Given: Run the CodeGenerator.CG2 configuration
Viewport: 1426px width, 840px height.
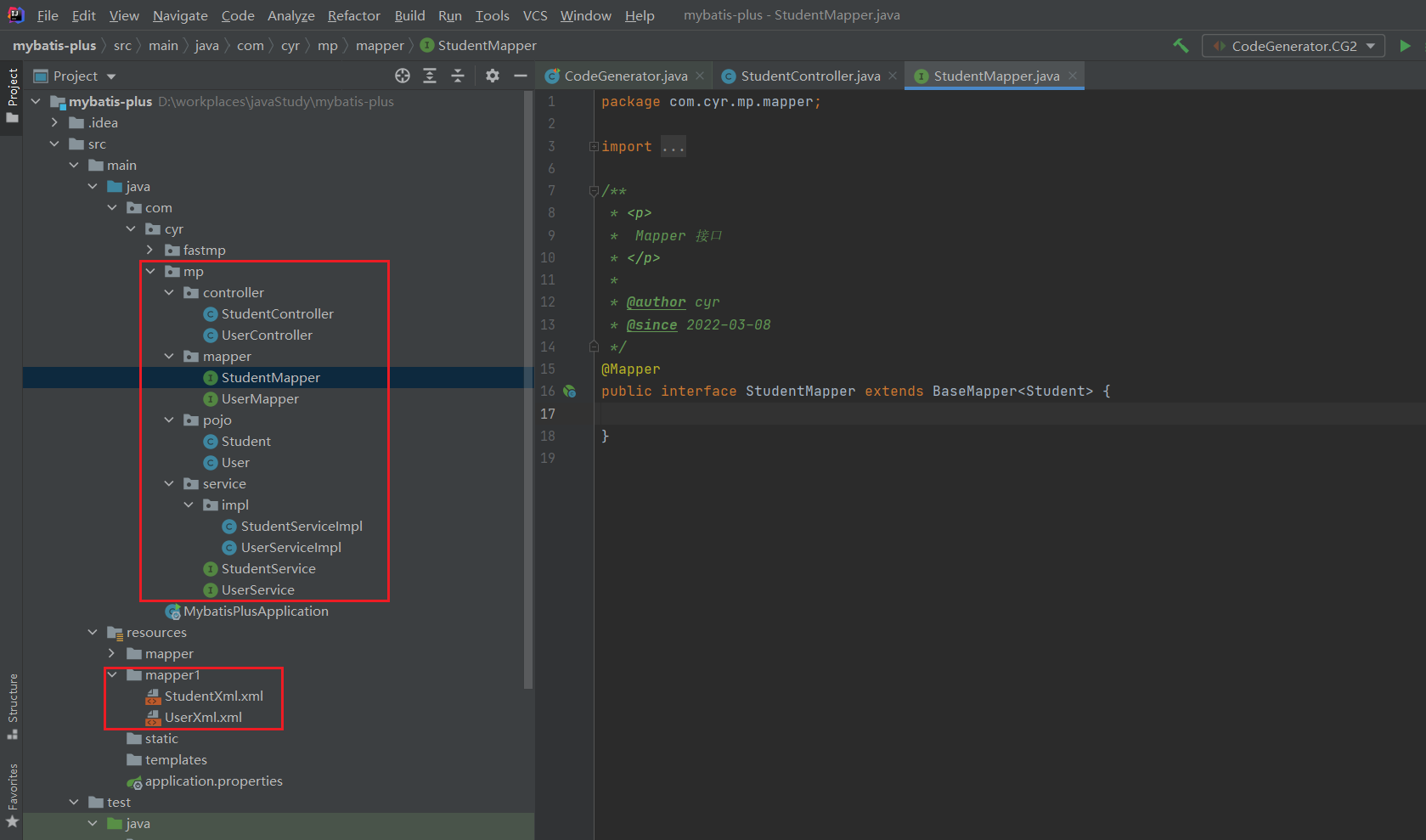Looking at the screenshot, I should pos(1405,46).
